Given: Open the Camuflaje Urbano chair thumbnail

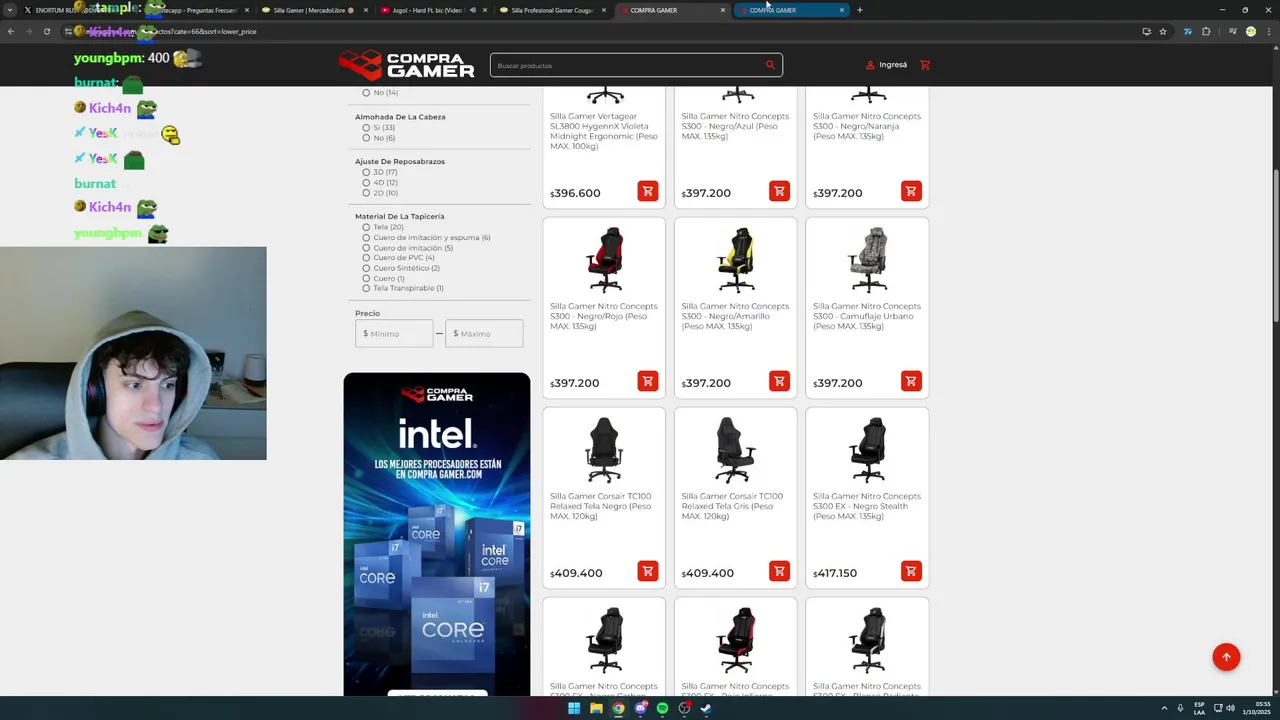Looking at the screenshot, I should click(x=867, y=260).
